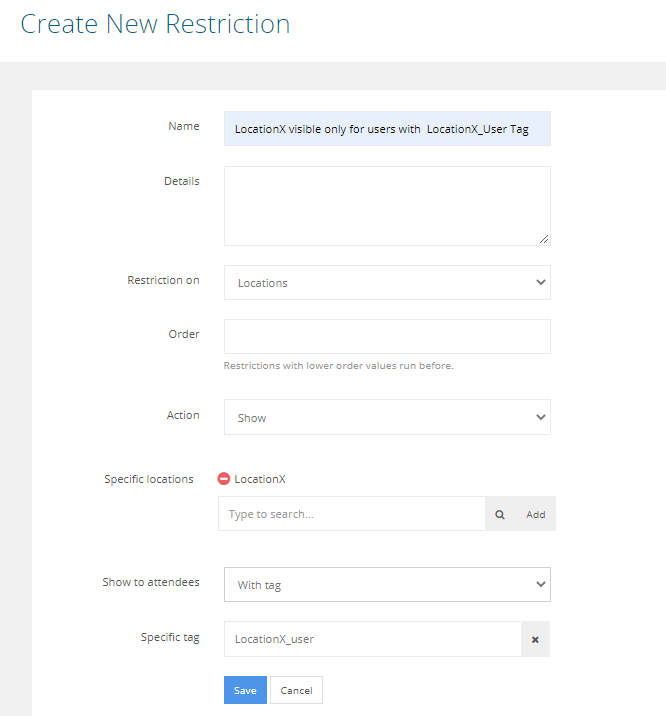Screen dimensions: 666x716
Task: Open the Show to attendees dropdown
Action: (x=387, y=585)
